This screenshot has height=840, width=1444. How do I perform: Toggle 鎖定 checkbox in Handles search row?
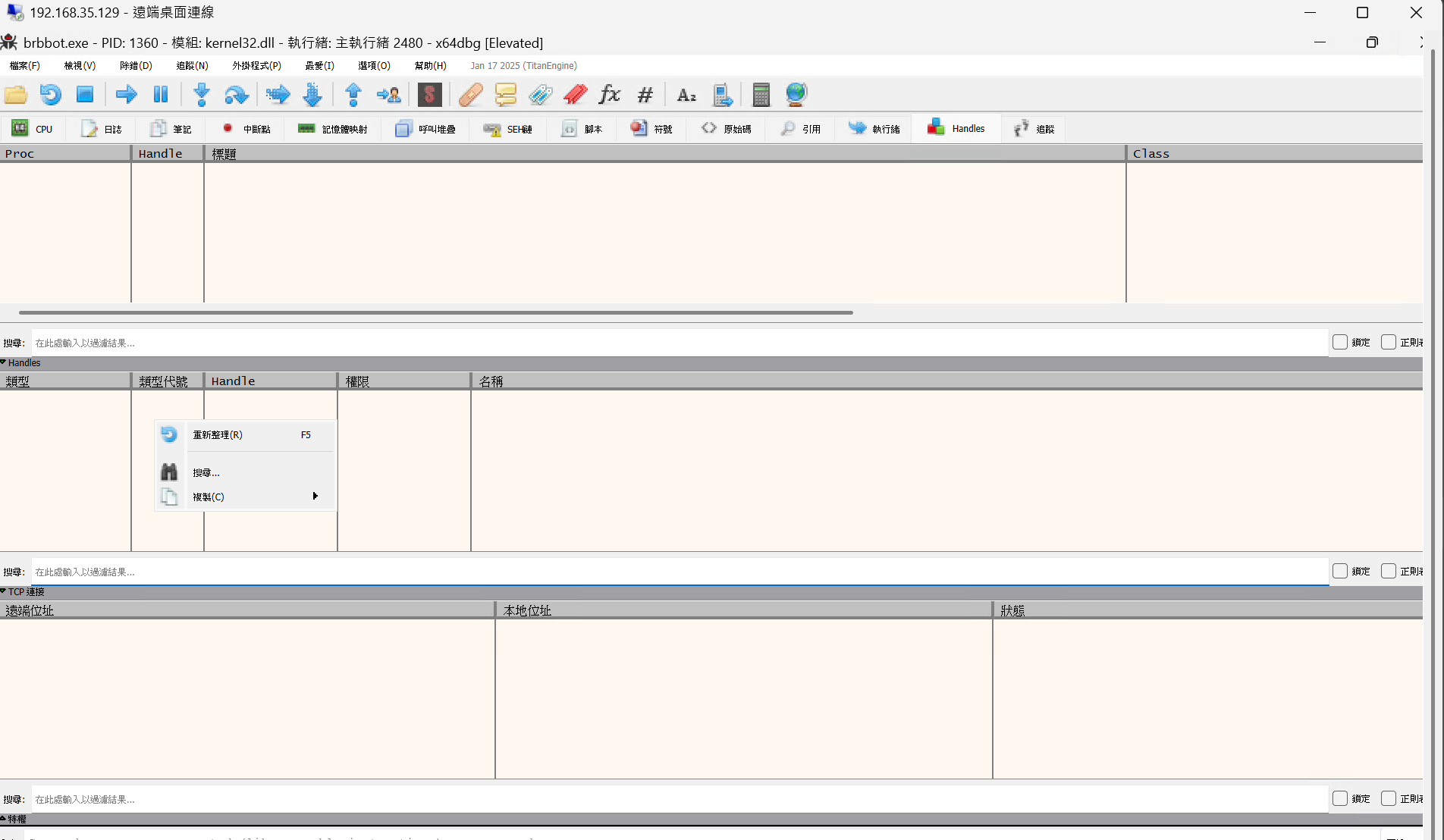point(1340,572)
